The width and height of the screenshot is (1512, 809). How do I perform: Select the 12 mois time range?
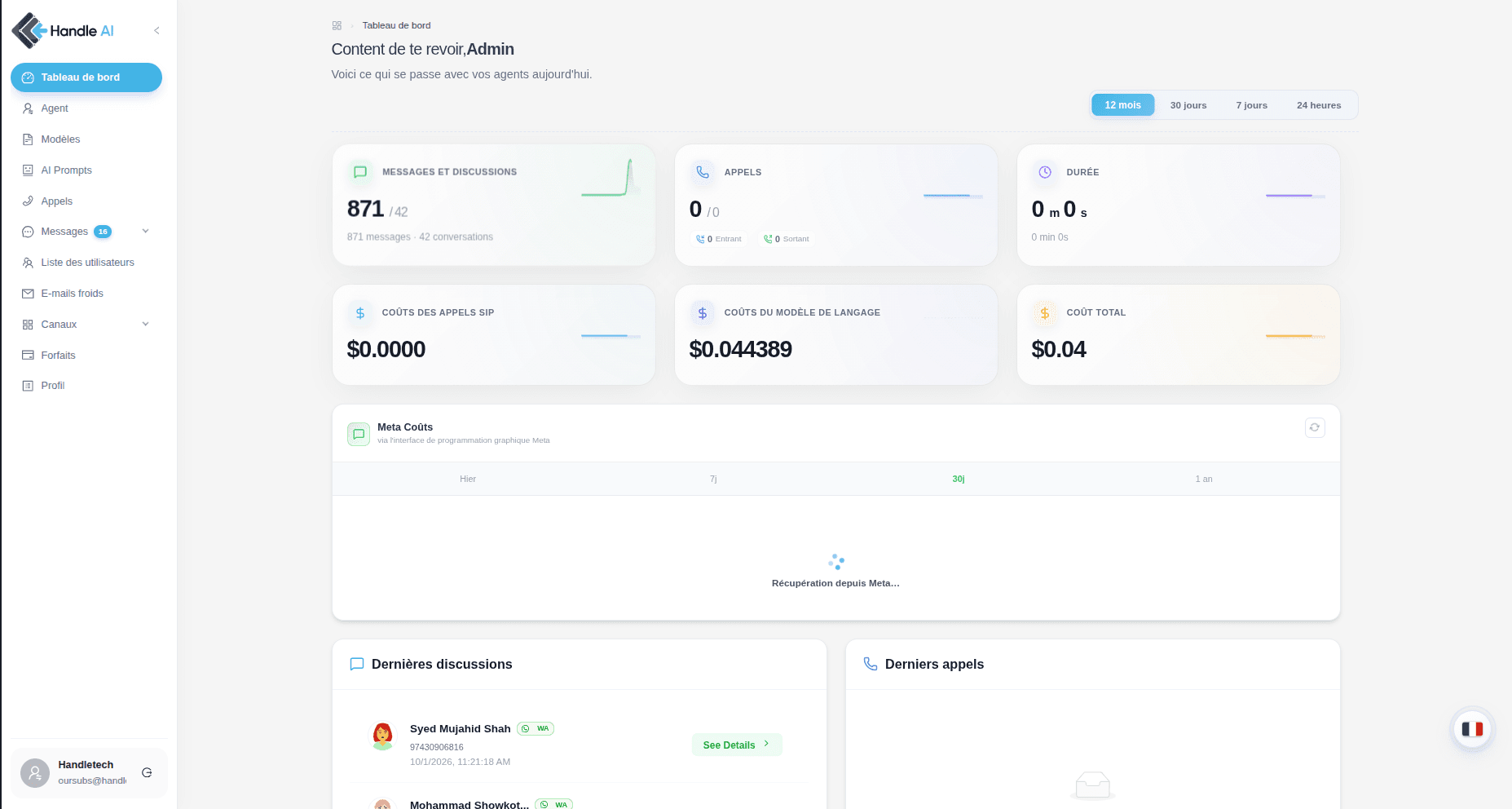coord(1122,105)
